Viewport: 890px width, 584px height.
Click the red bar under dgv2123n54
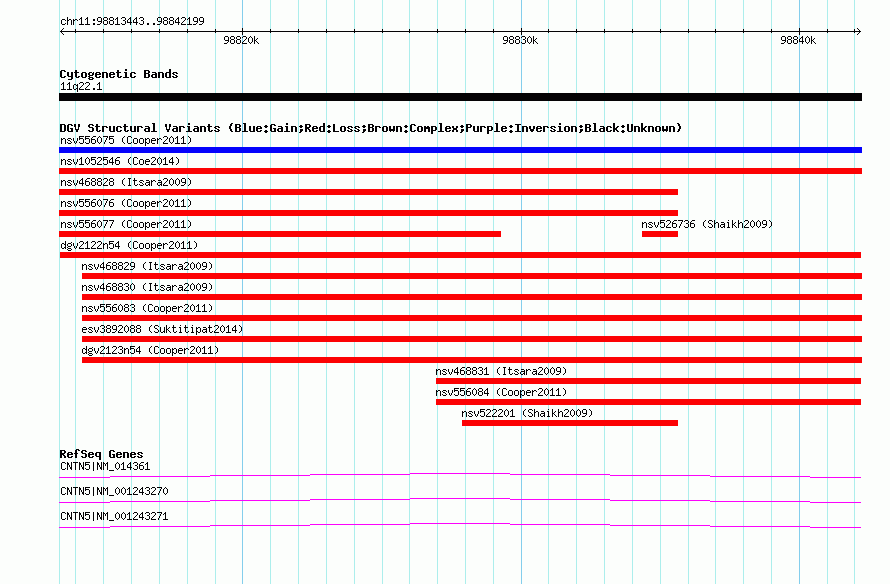(x=472, y=360)
